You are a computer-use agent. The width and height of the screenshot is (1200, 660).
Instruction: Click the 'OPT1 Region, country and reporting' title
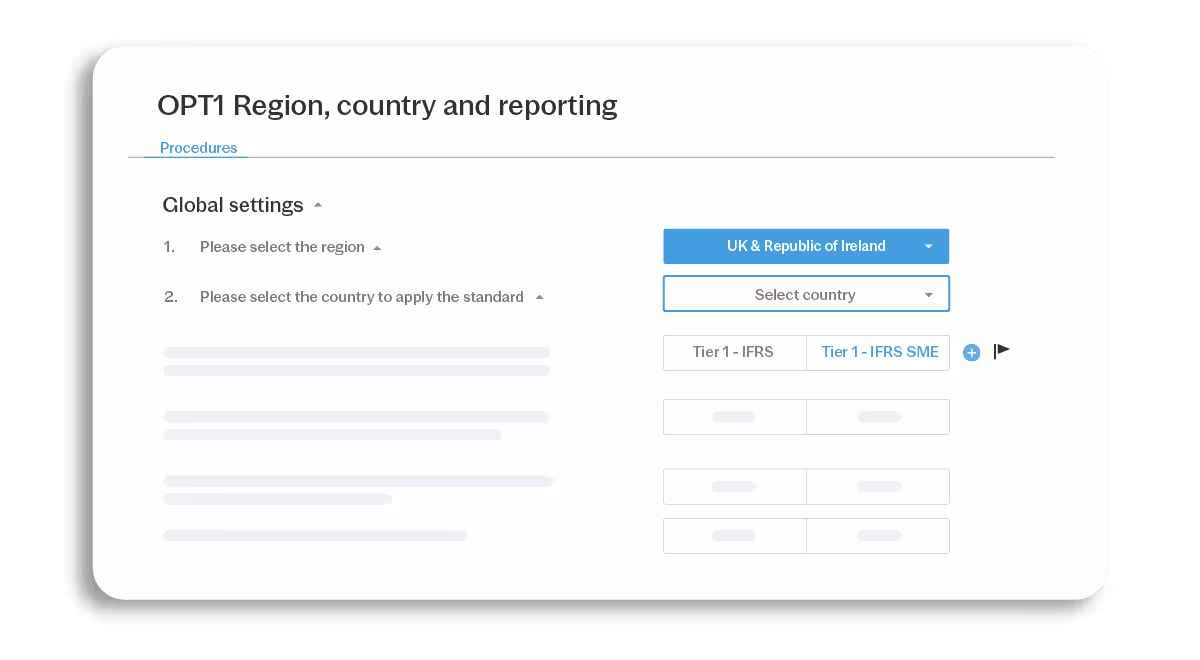coord(387,105)
